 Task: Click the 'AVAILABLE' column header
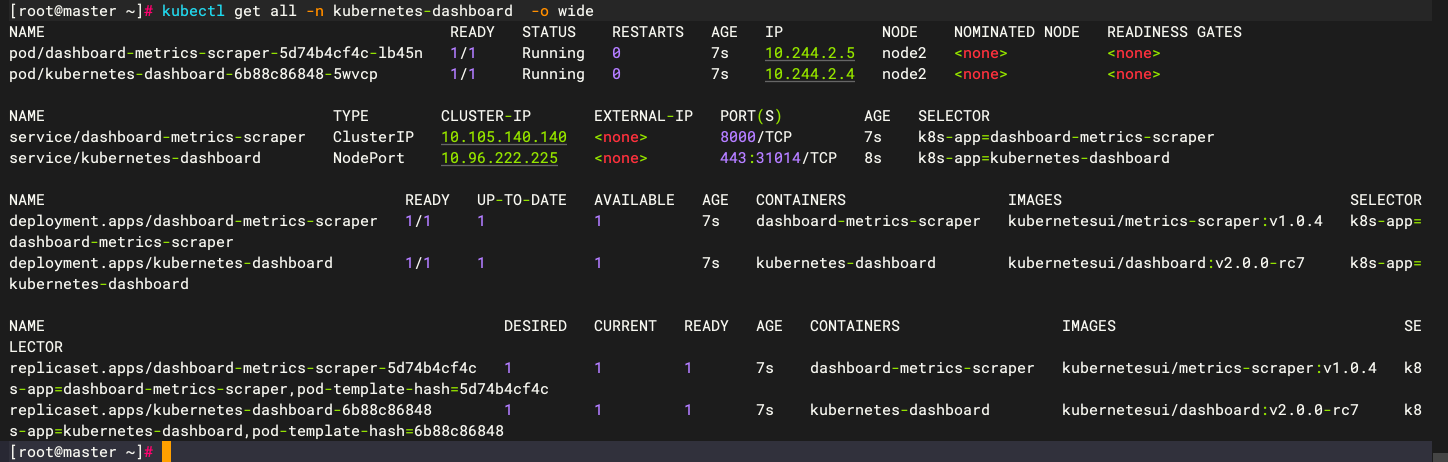(634, 200)
